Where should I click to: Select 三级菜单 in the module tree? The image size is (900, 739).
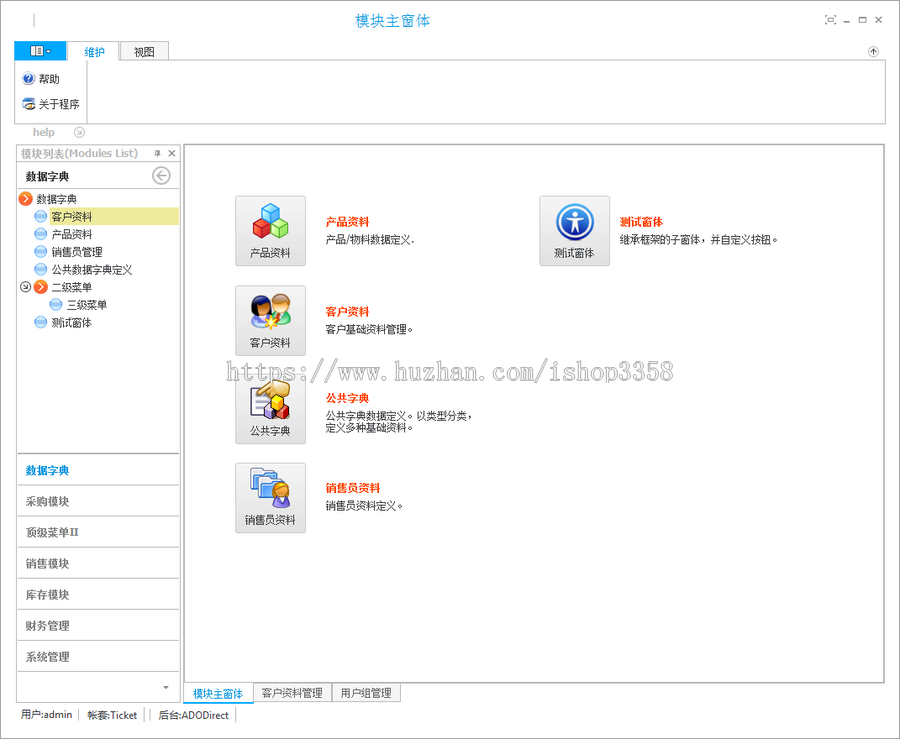pyautogui.click(x=87, y=305)
